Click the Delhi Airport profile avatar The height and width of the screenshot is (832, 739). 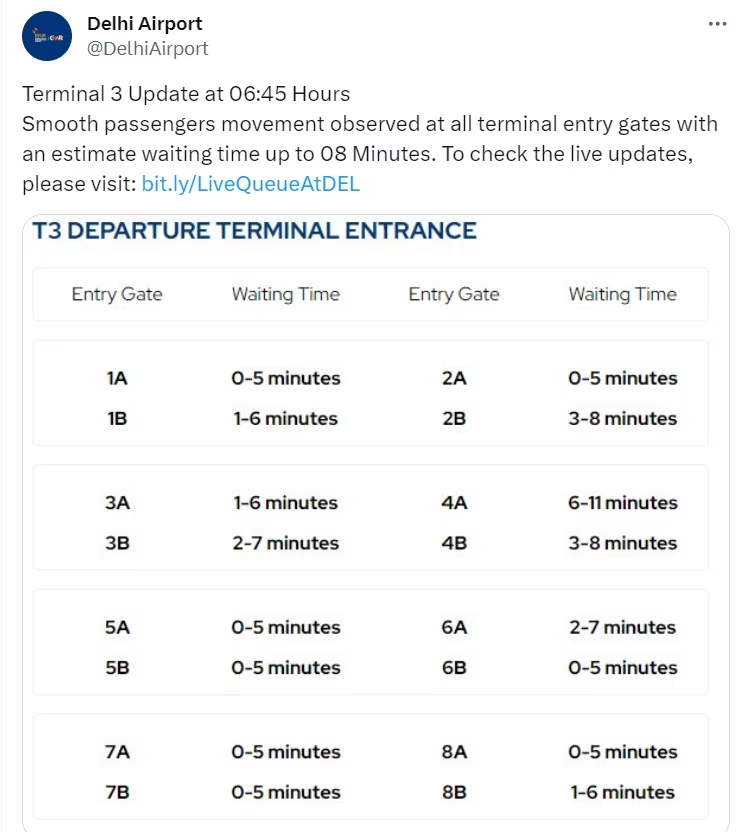tap(47, 36)
